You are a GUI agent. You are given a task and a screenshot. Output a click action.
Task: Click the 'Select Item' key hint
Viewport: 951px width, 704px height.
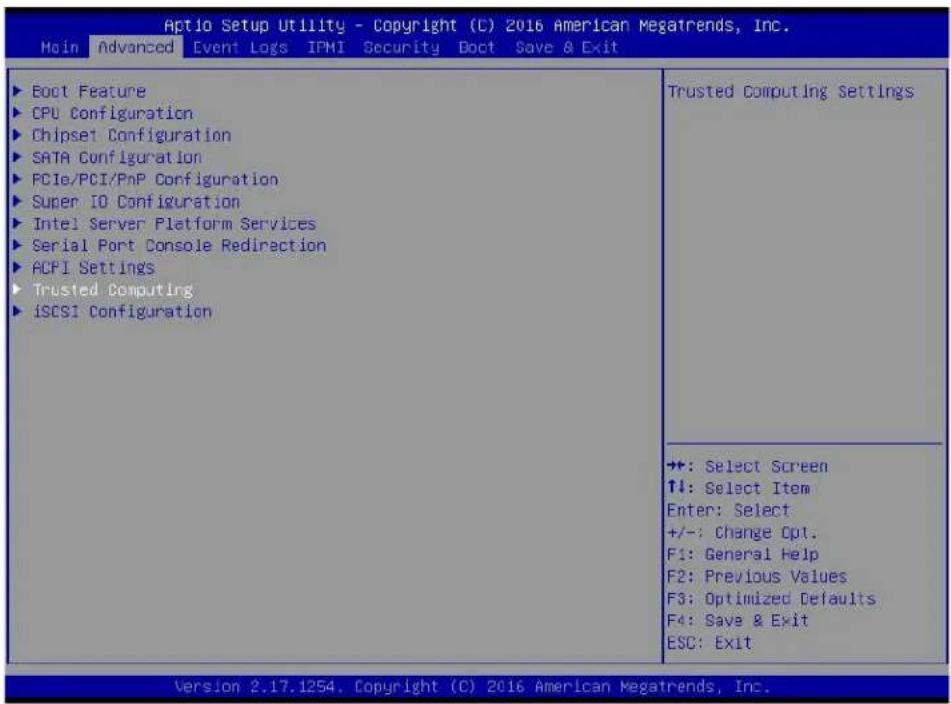pyautogui.click(x=738, y=488)
